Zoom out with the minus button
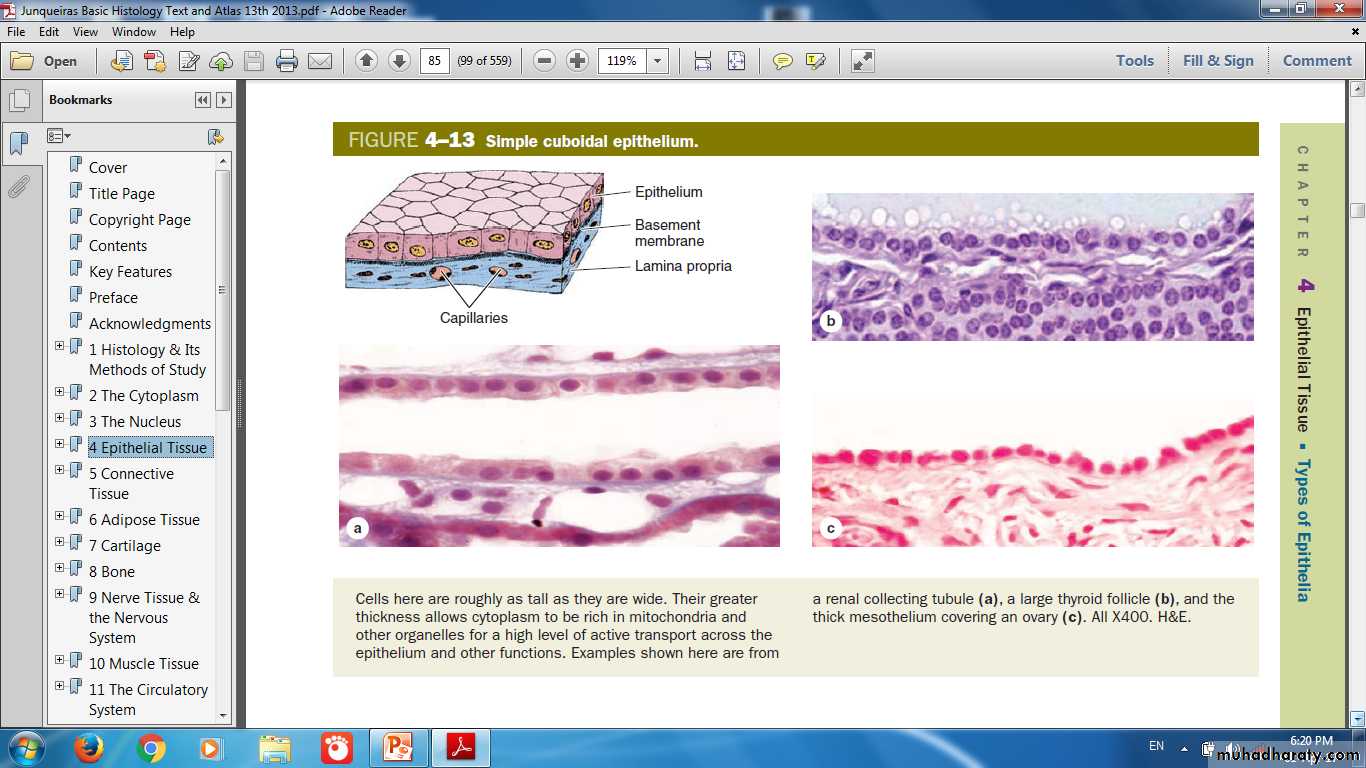The image size is (1366, 768). click(x=544, y=61)
